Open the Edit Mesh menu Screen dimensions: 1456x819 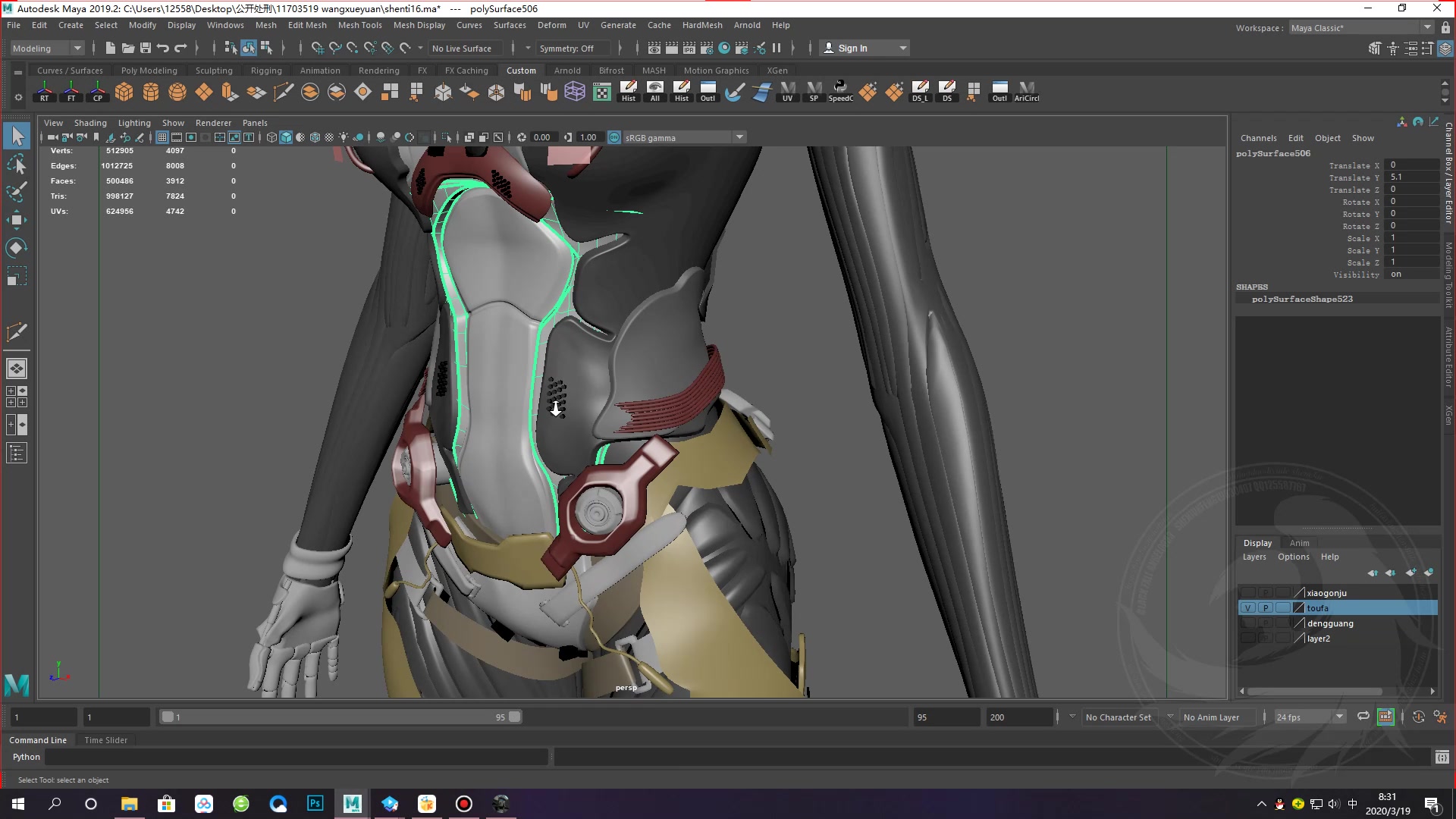tap(306, 25)
